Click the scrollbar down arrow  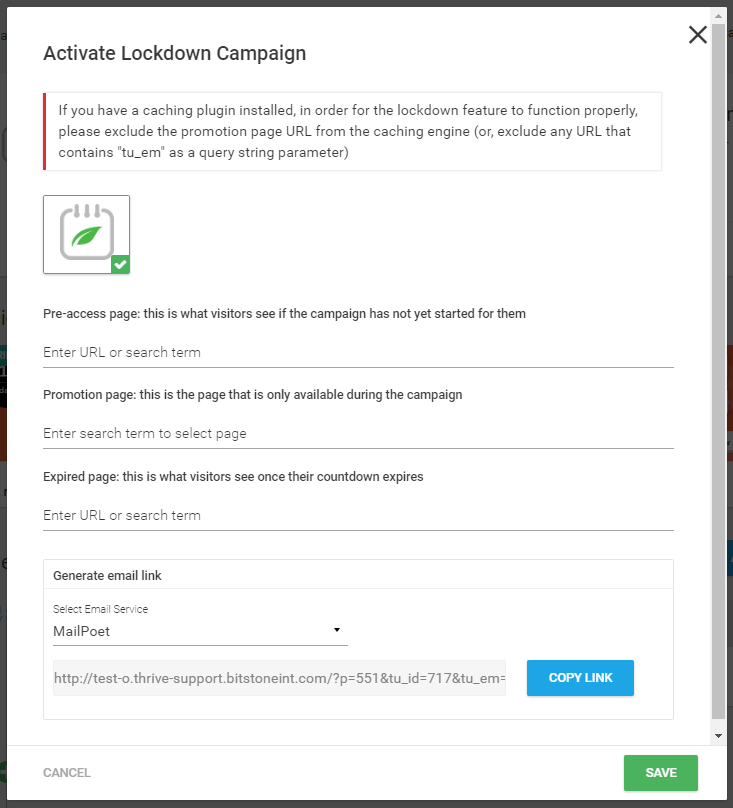(x=718, y=736)
